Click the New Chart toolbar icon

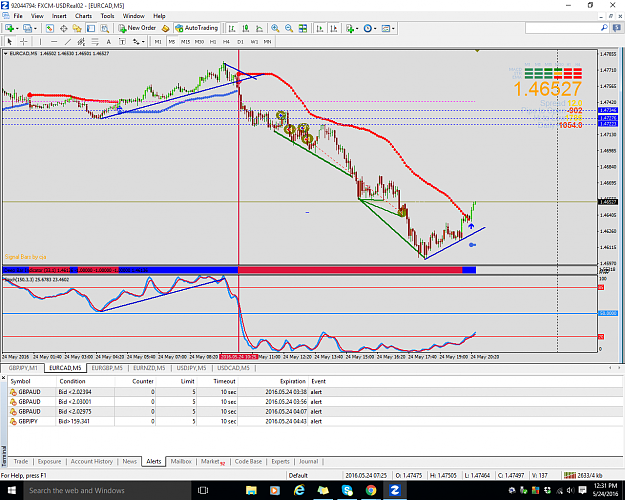pyautogui.click(x=9, y=28)
